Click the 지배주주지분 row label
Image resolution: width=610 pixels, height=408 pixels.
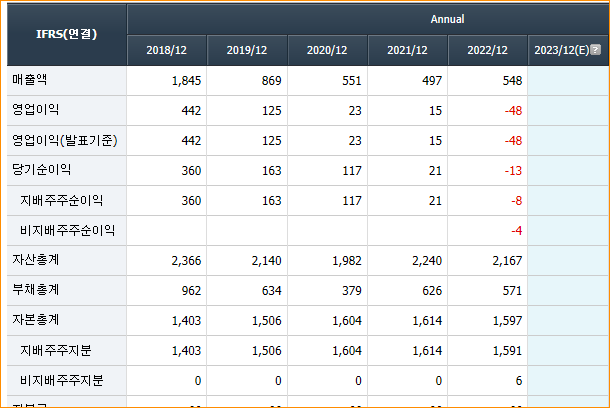[x=56, y=350]
